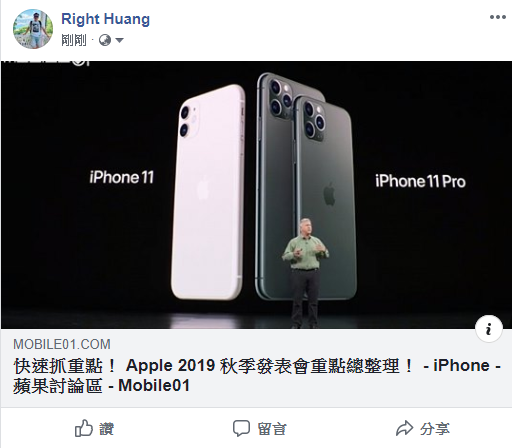This screenshot has height=448, width=512.
Task: Click the iPhone 11 caption in the preview
Action: coord(122,177)
